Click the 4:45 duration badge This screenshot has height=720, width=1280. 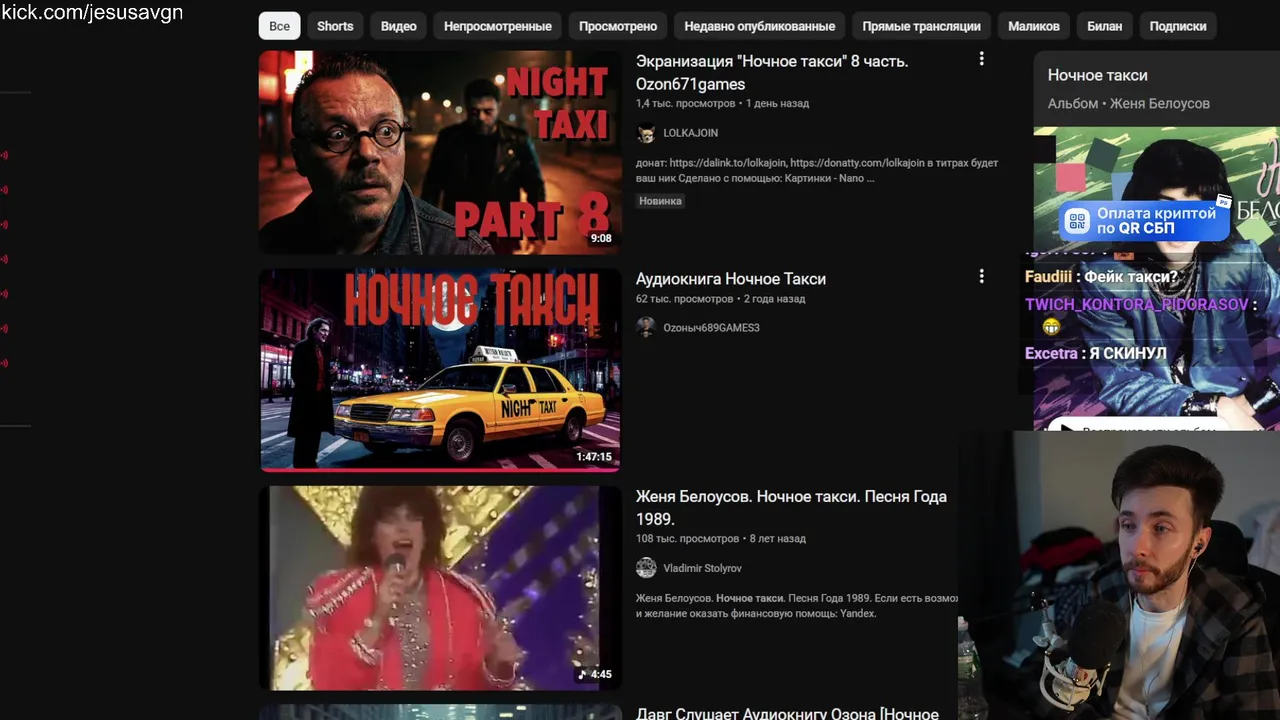596,674
